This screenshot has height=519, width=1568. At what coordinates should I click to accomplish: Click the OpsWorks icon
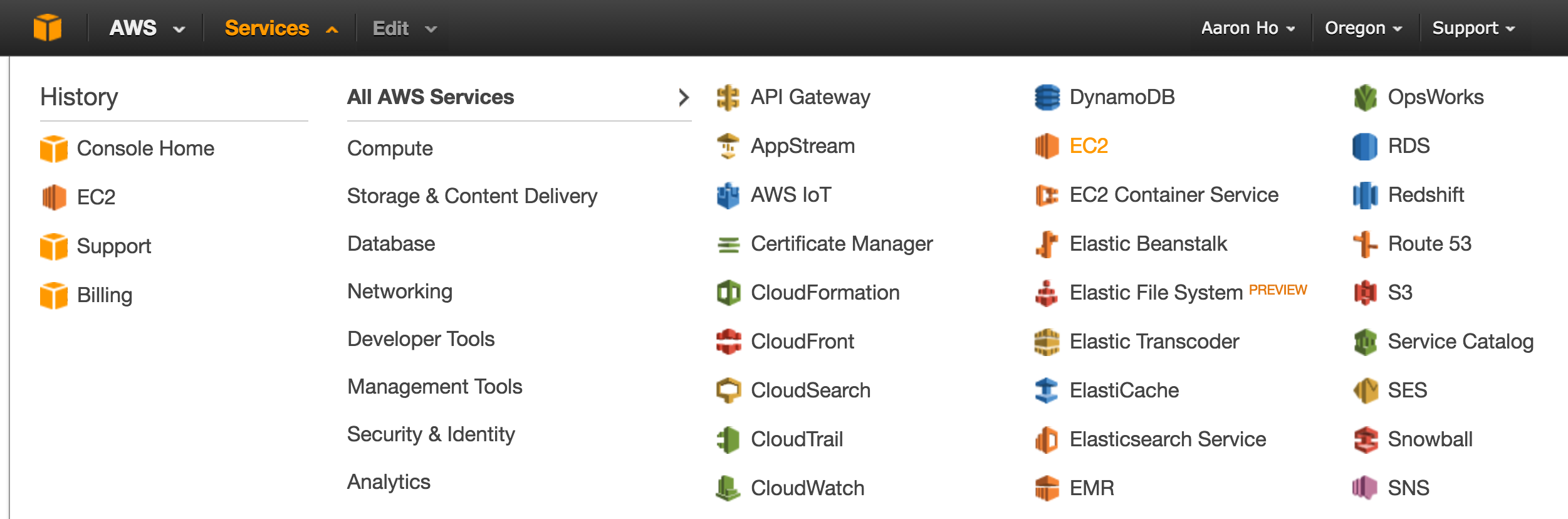1365,97
